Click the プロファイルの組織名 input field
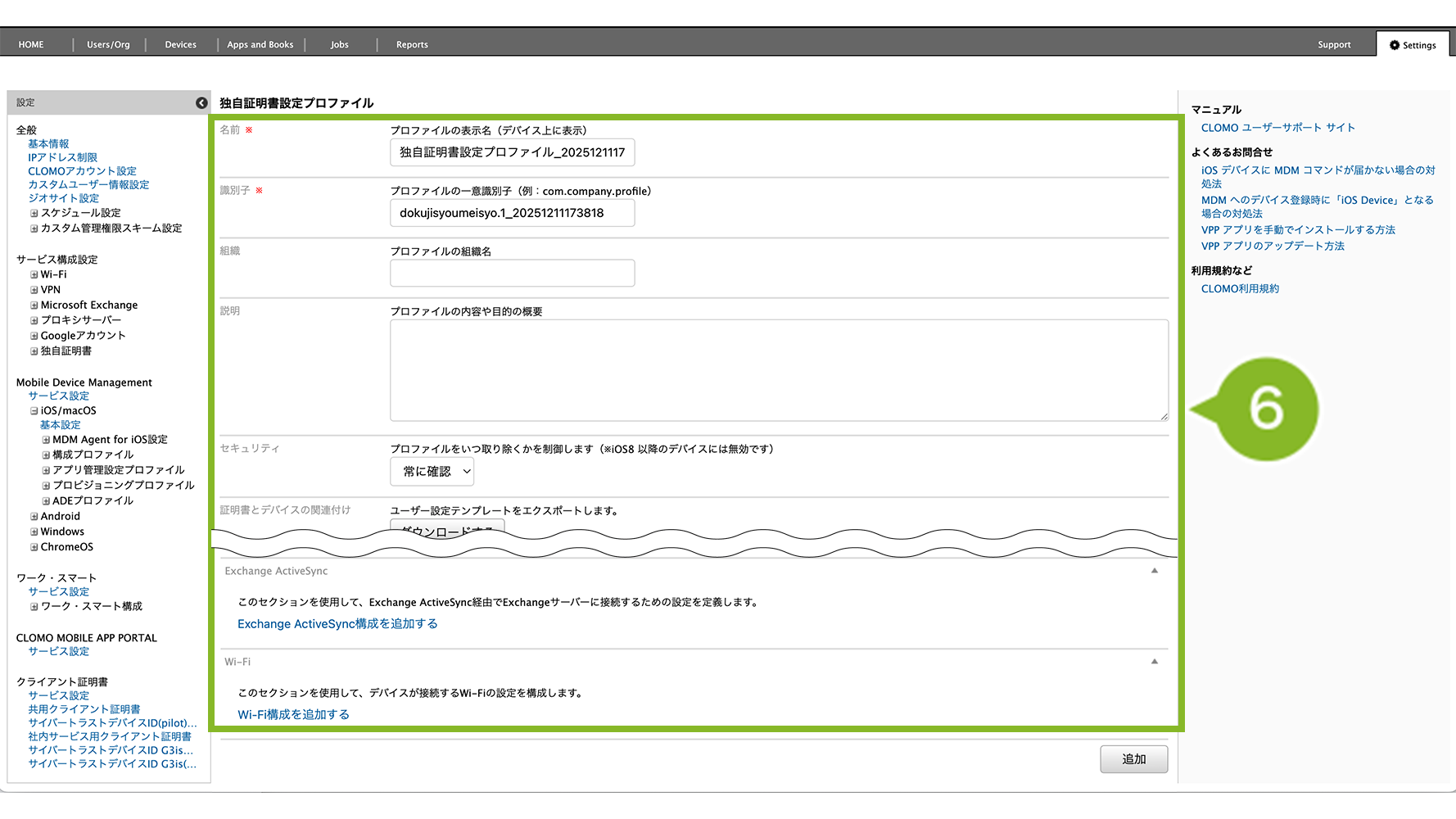 pyautogui.click(x=512, y=274)
